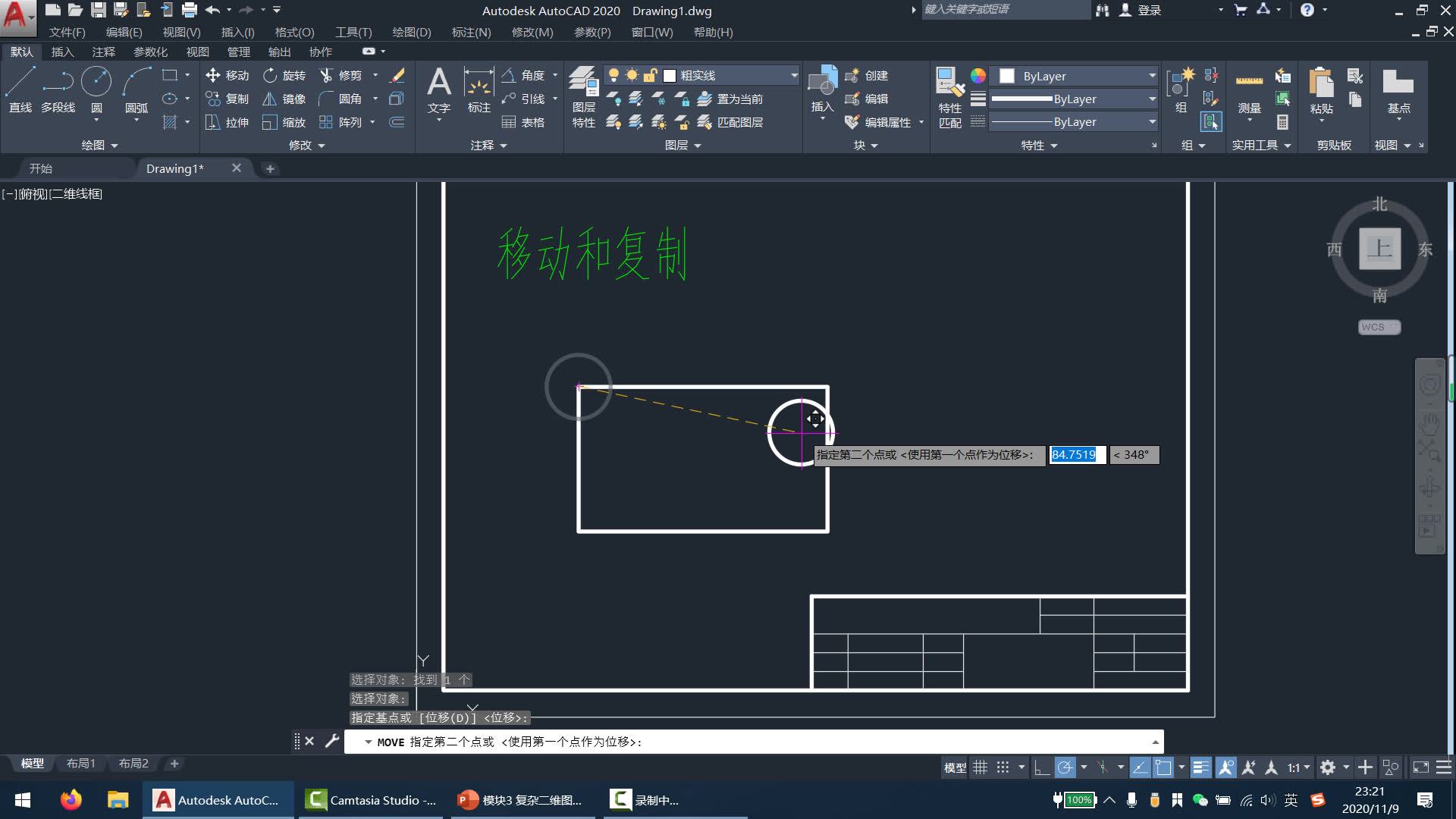The image size is (1456, 819).
Task: Open the 粗实线 layer dropdown
Action: [794, 75]
